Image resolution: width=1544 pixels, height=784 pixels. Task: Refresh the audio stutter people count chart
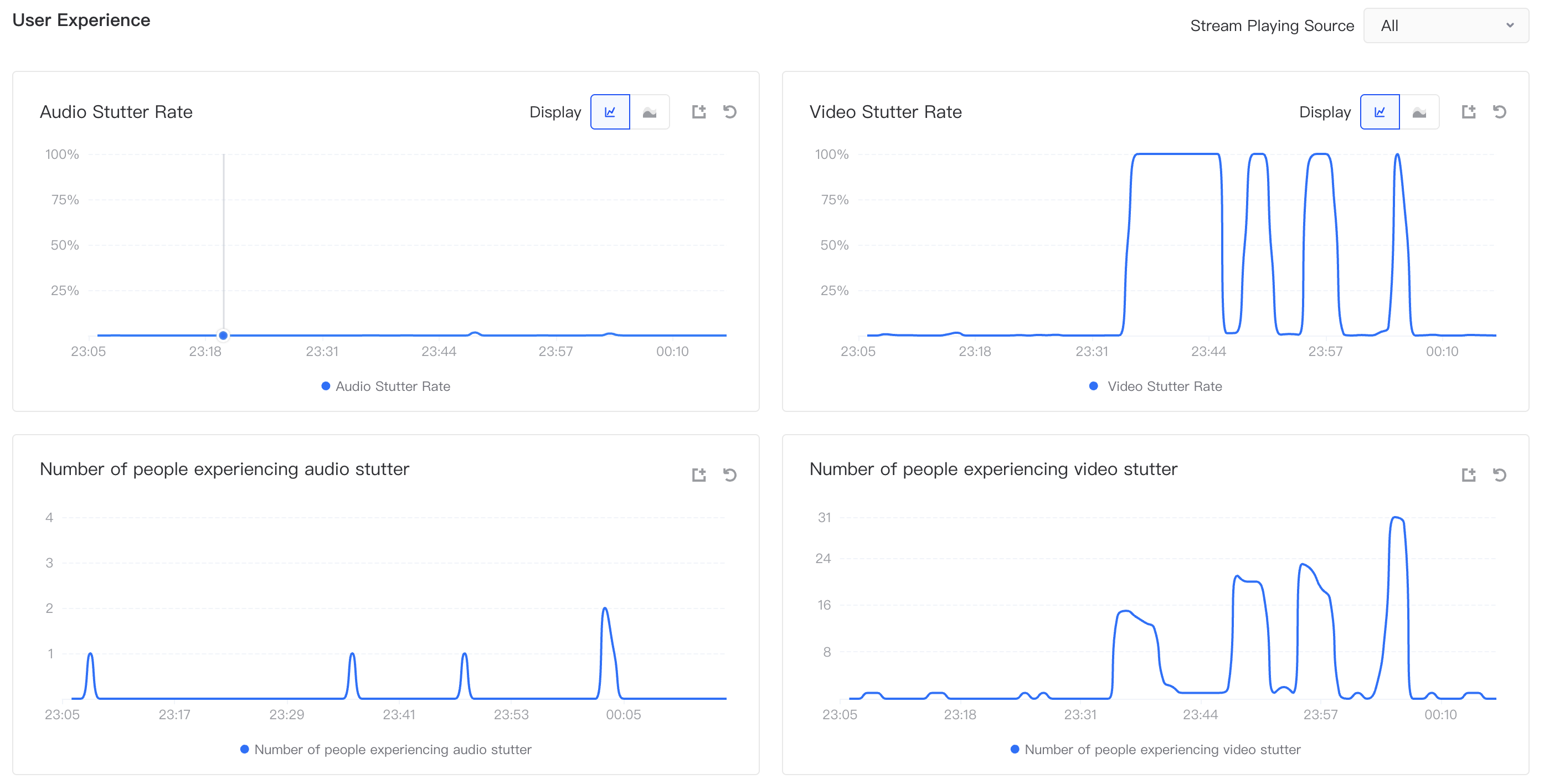(729, 475)
